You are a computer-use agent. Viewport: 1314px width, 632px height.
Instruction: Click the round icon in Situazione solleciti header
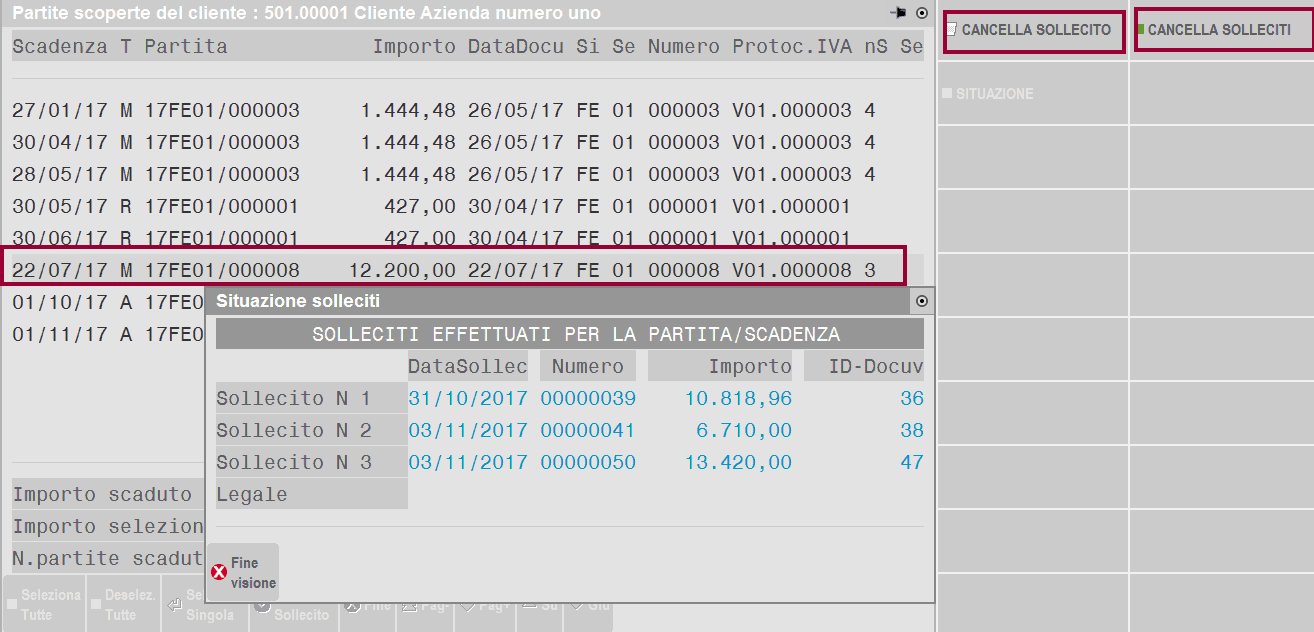tap(922, 301)
